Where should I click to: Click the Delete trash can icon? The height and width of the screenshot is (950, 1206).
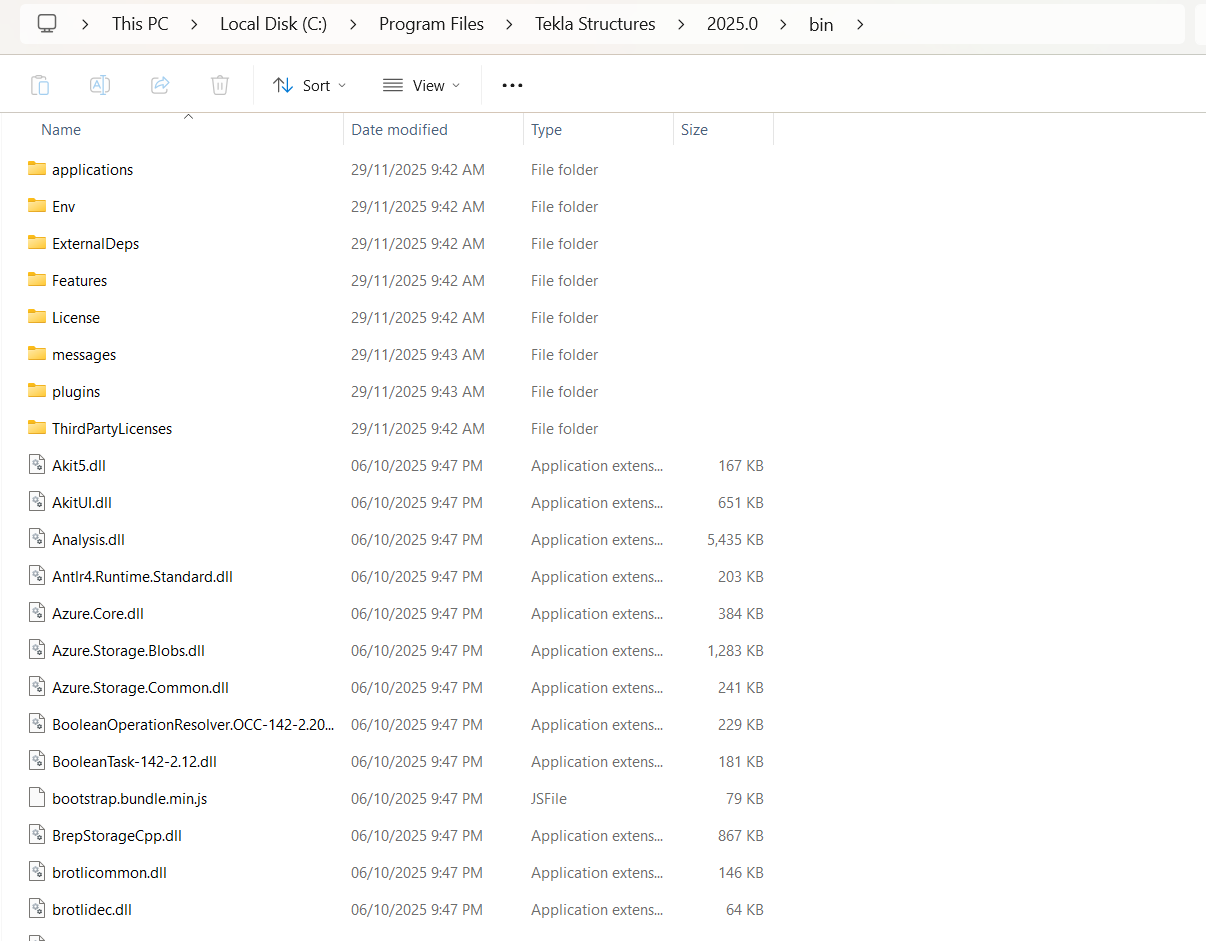[220, 85]
